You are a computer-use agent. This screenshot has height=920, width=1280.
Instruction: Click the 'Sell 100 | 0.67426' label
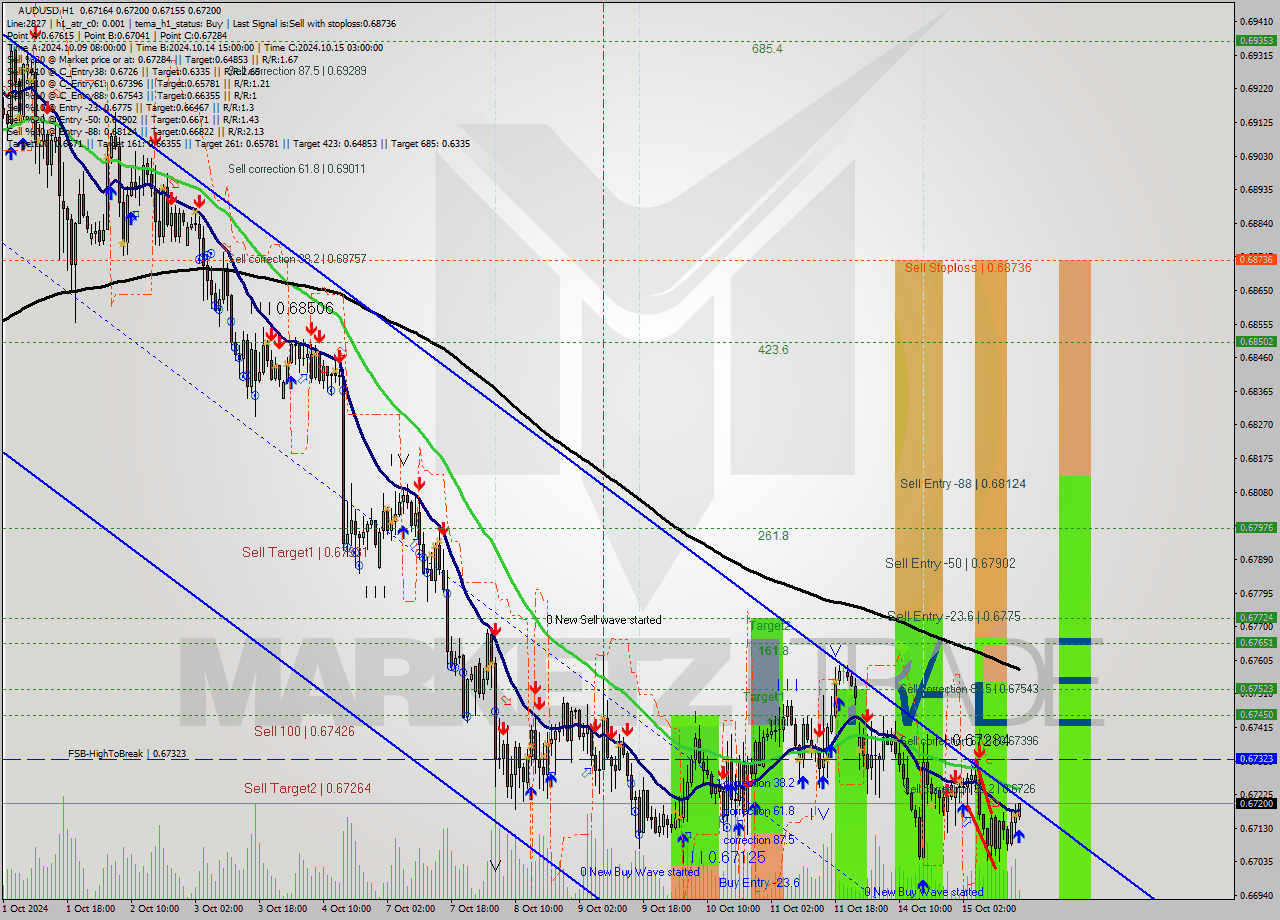pyautogui.click(x=304, y=732)
